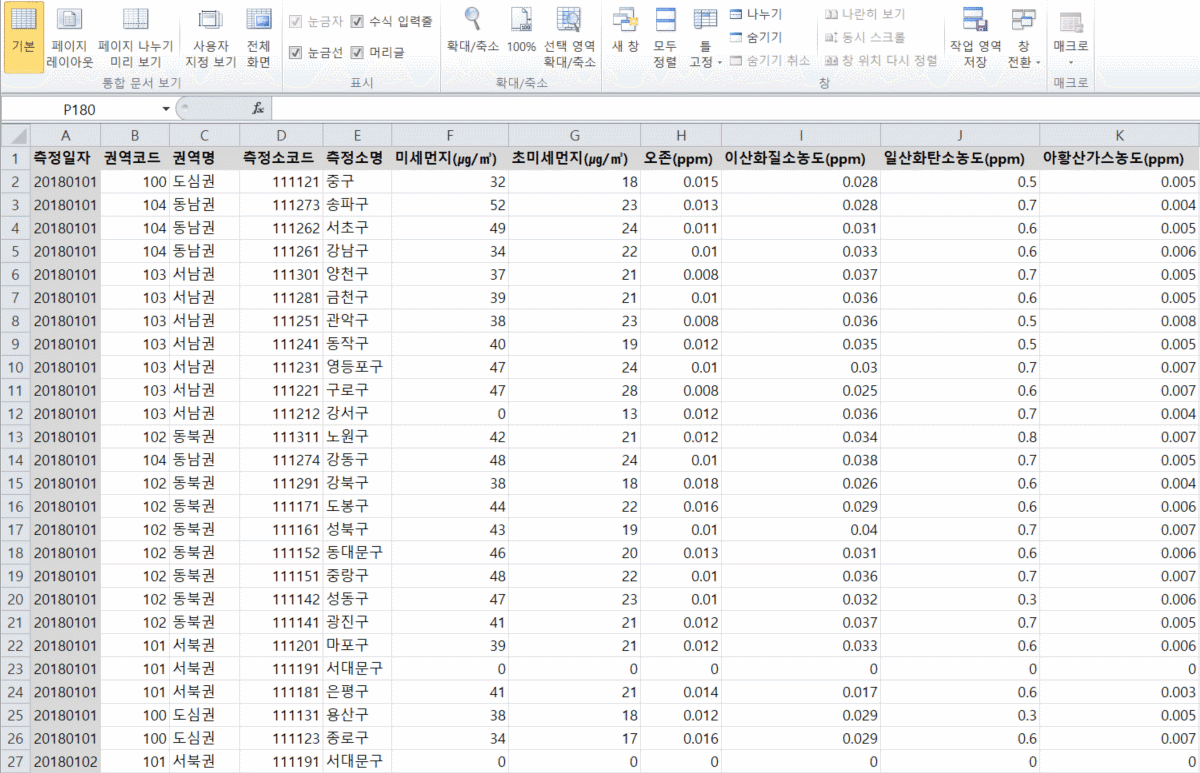Open Page Layout view (페이지 레이아웃)

coord(69,37)
